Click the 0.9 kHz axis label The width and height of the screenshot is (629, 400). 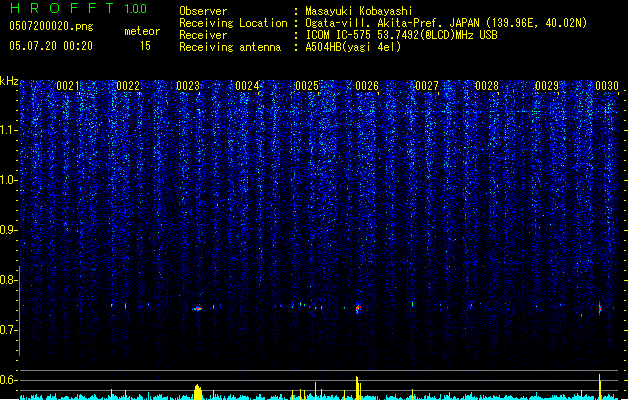point(9,230)
